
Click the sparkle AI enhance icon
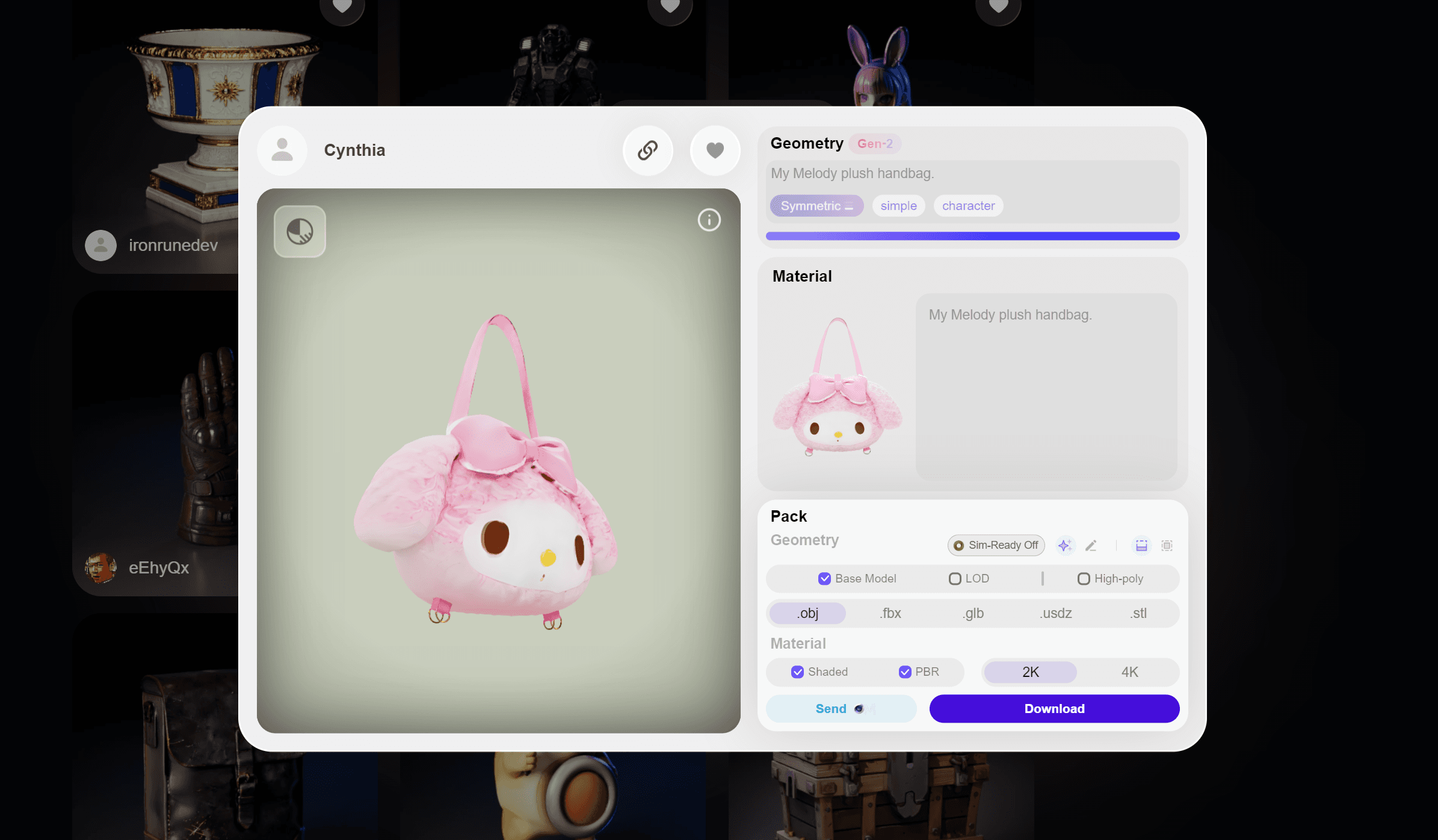point(1064,545)
